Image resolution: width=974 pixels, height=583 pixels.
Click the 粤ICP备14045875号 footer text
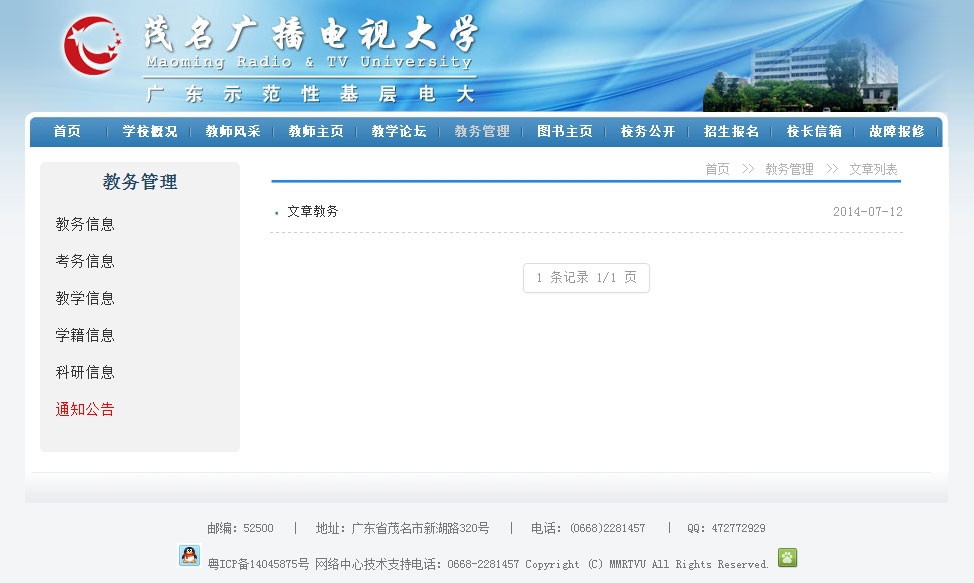258,564
